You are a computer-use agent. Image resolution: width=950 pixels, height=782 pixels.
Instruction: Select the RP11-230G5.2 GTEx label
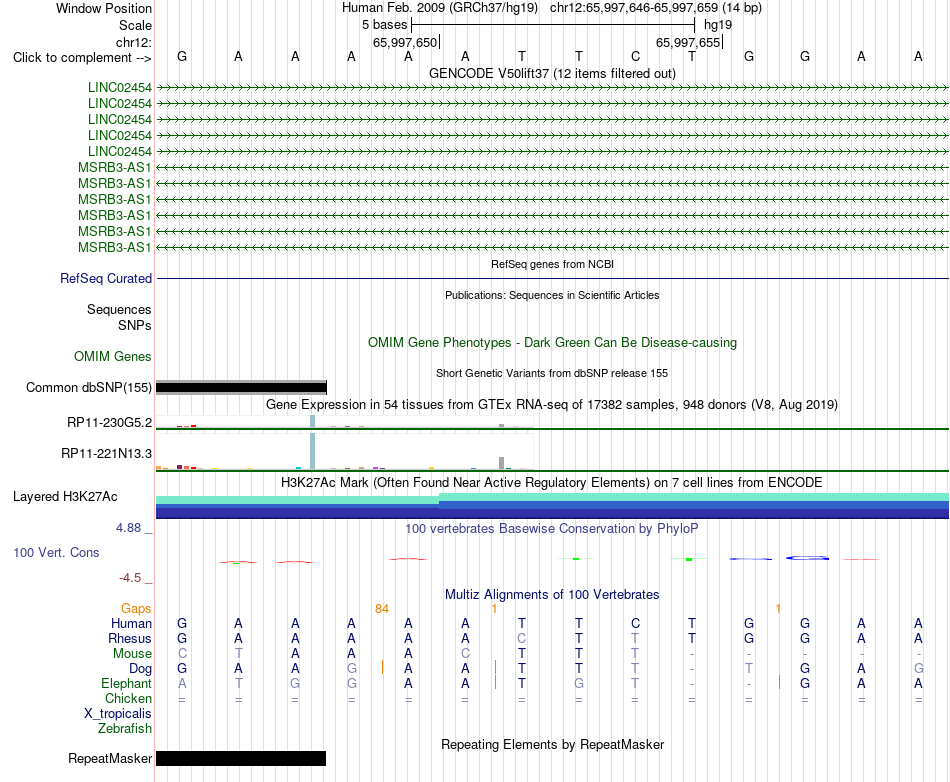109,422
